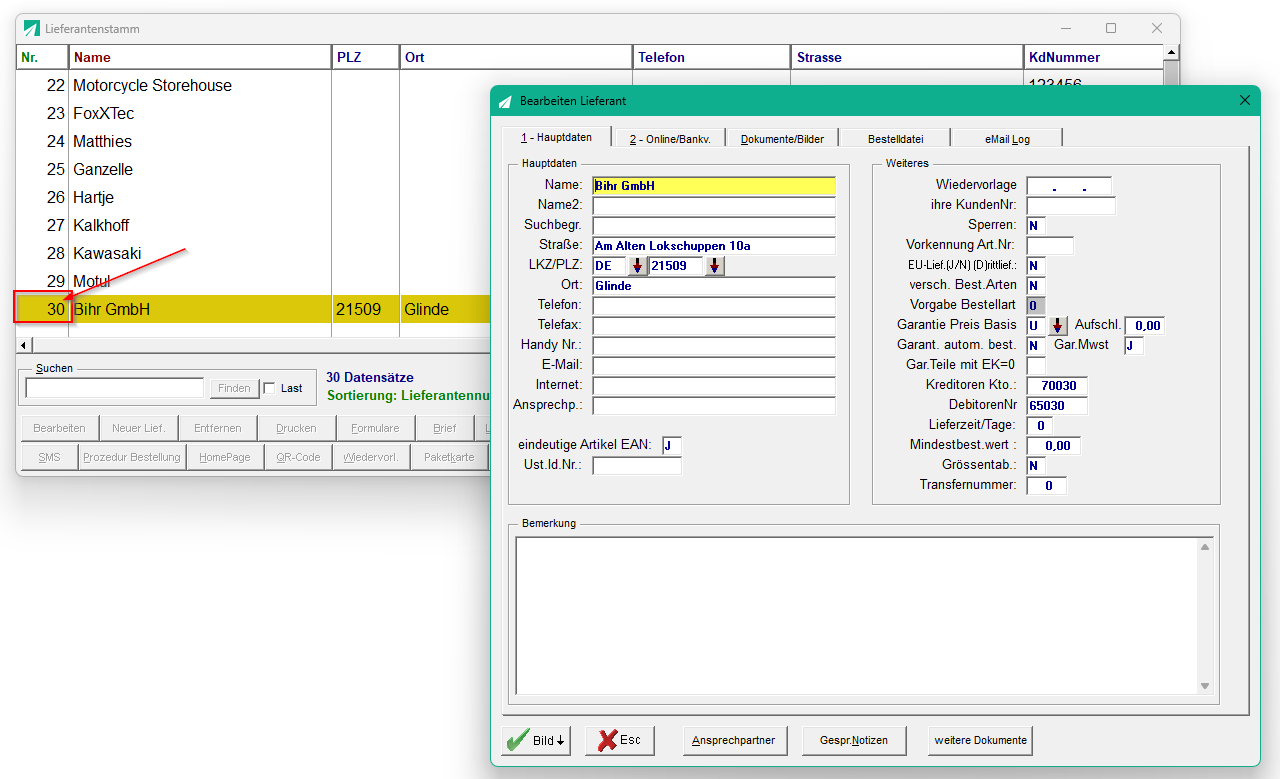Click the Name field containing Bihr GmbH
Image resolution: width=1280 pixels, height=779 pixels.
click(714, 186)
